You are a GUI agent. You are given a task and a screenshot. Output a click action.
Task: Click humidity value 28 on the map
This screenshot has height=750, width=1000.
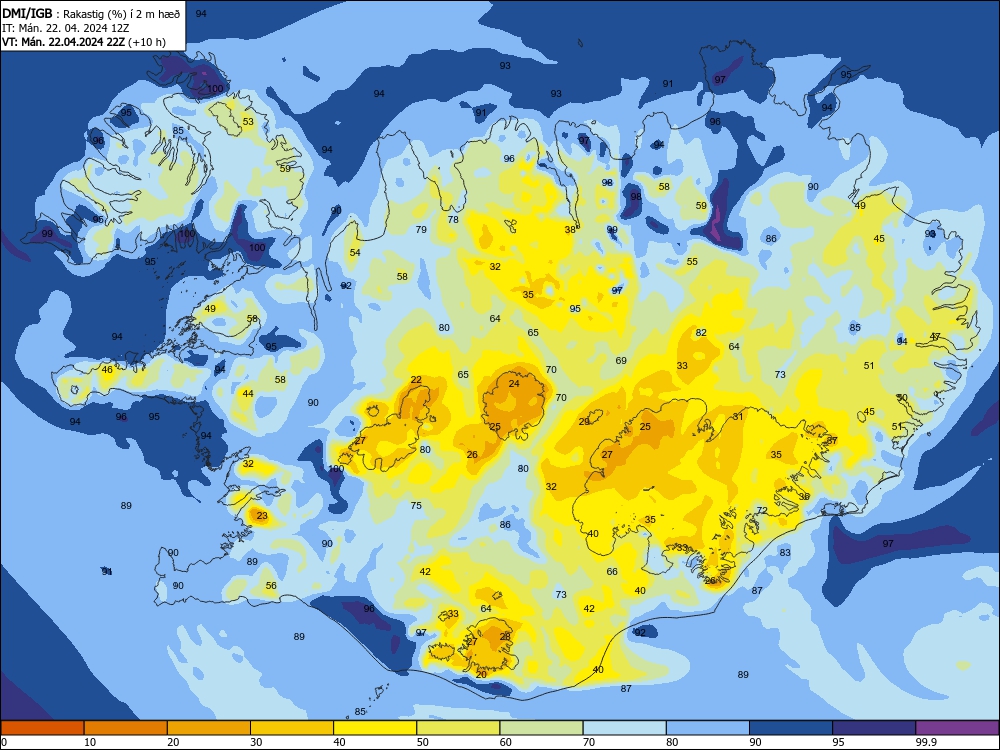coord(505,636)
